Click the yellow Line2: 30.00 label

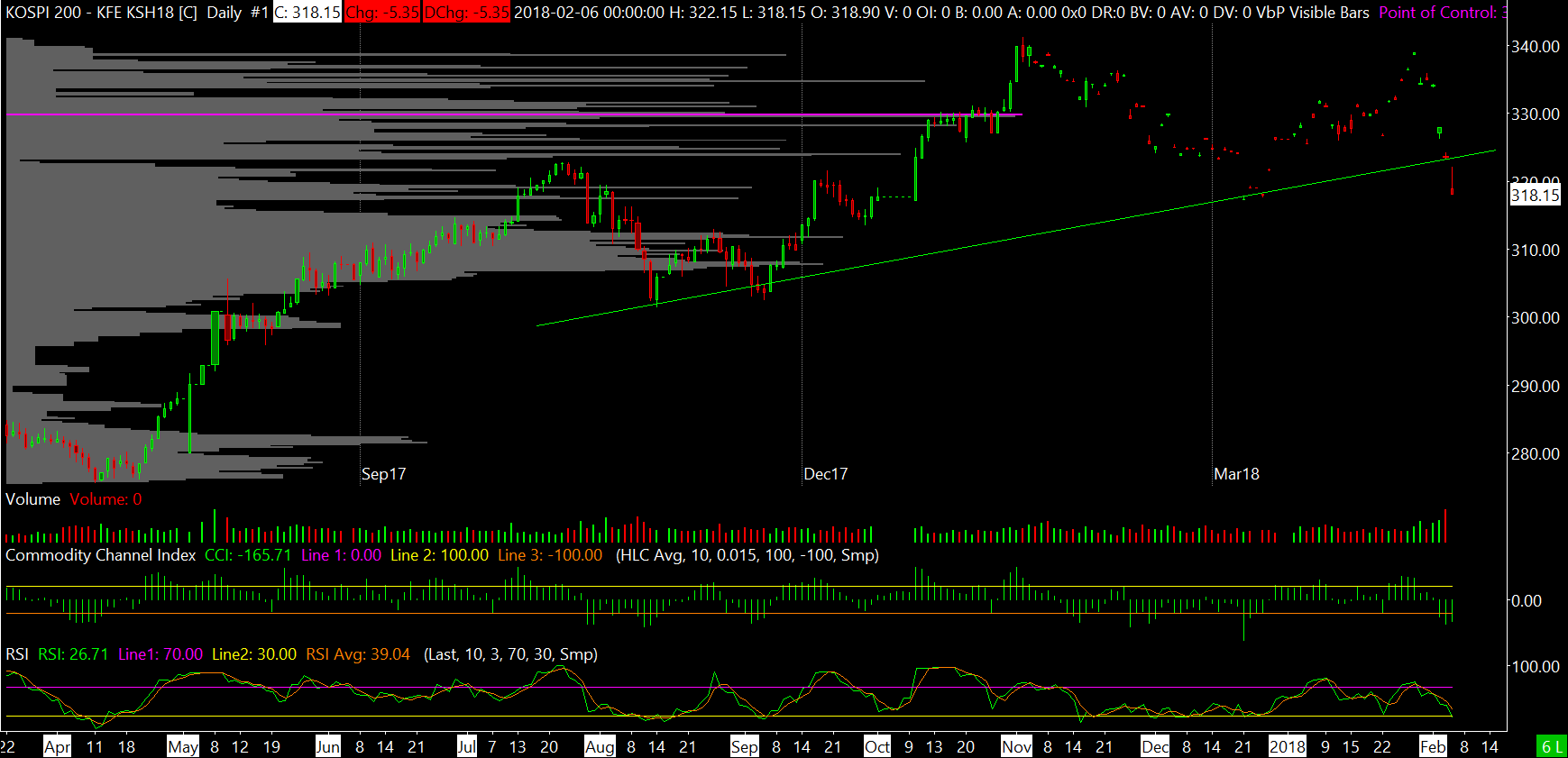(x=254, y=654)
